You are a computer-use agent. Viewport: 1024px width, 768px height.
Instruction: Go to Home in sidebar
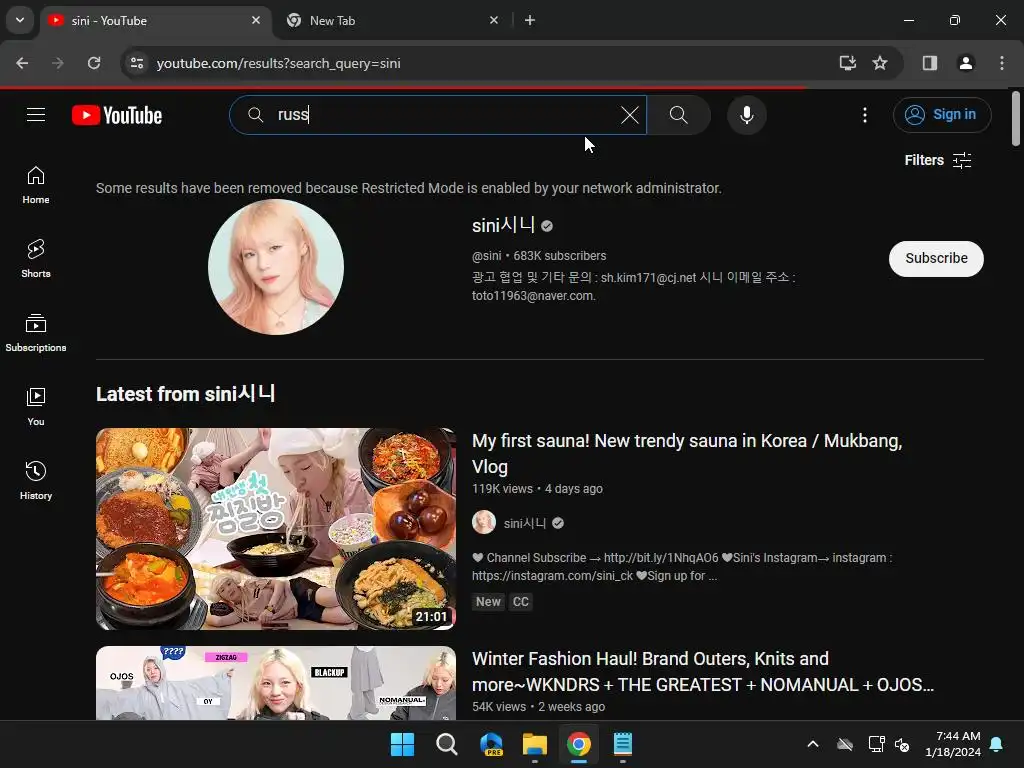click(36, 185)
